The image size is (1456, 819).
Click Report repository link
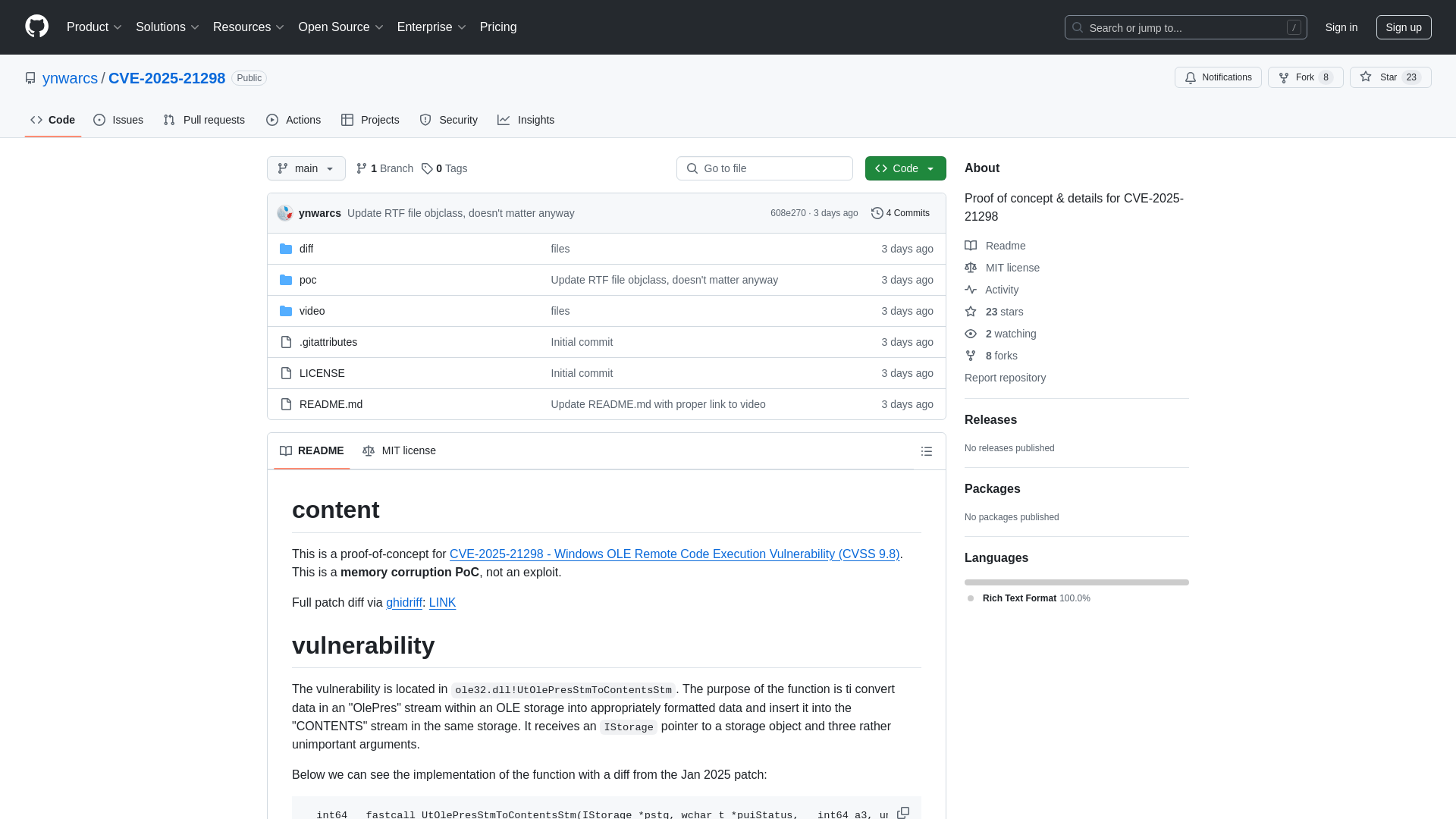pos(1005,378)
